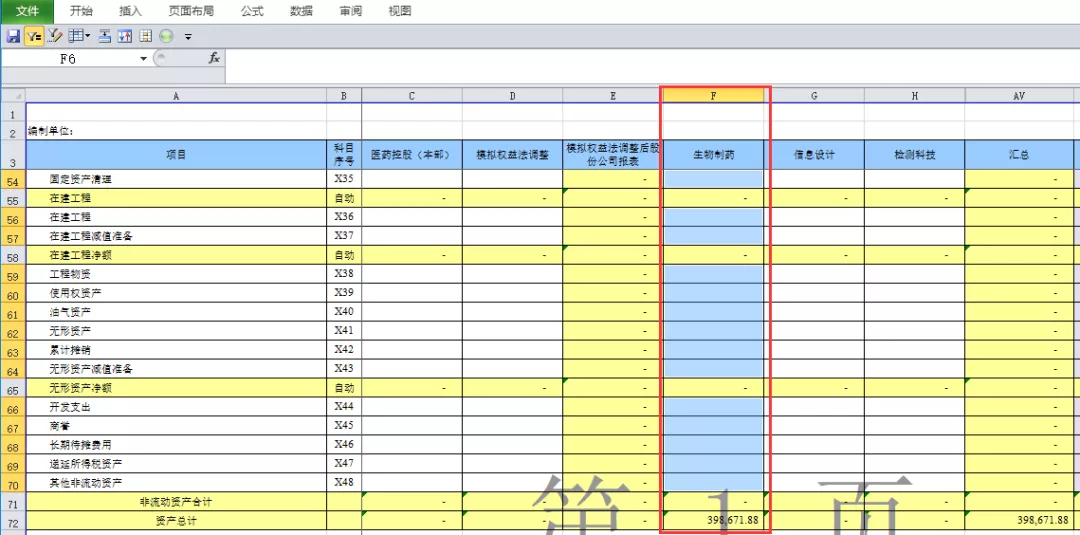Click the 递延所得税资产 cell
Viewport: 1080px width, 535px height.
coord(176,464)
